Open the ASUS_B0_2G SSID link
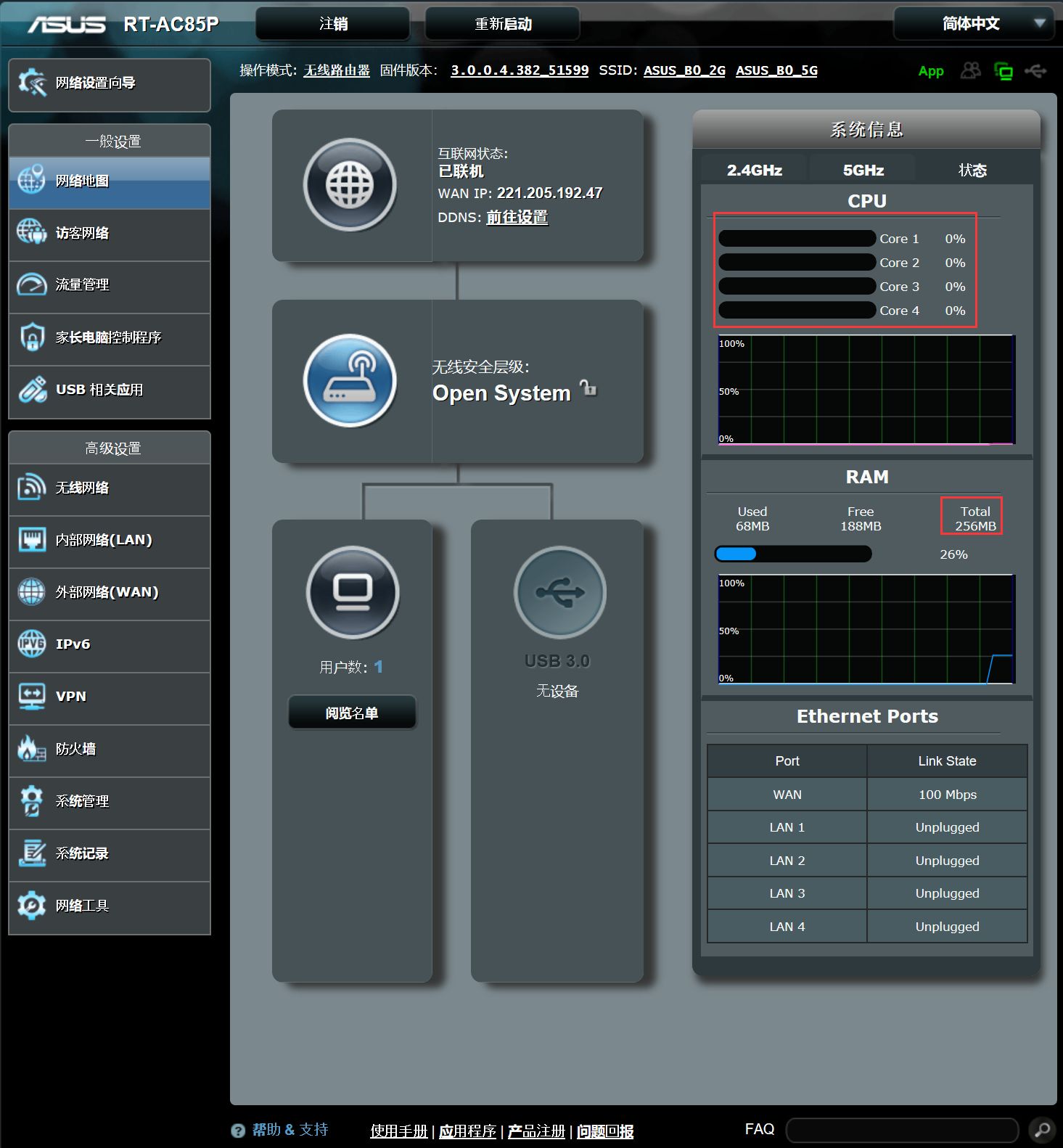 click(684, 70)
